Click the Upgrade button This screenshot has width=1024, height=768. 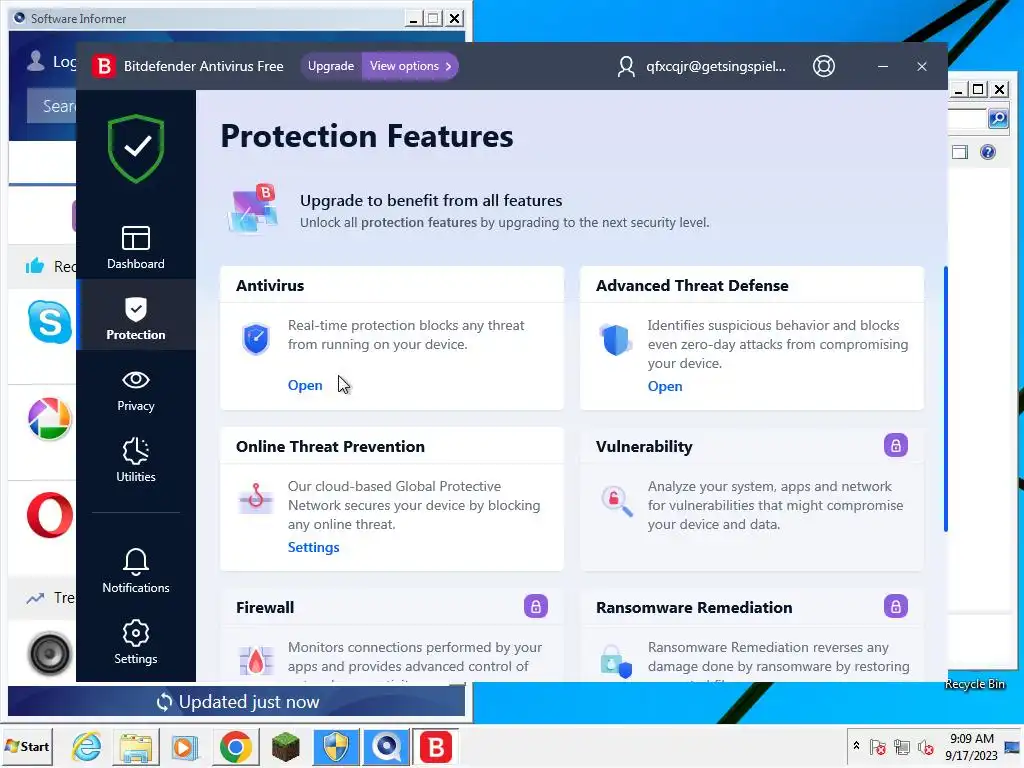[x=330, y=66]
